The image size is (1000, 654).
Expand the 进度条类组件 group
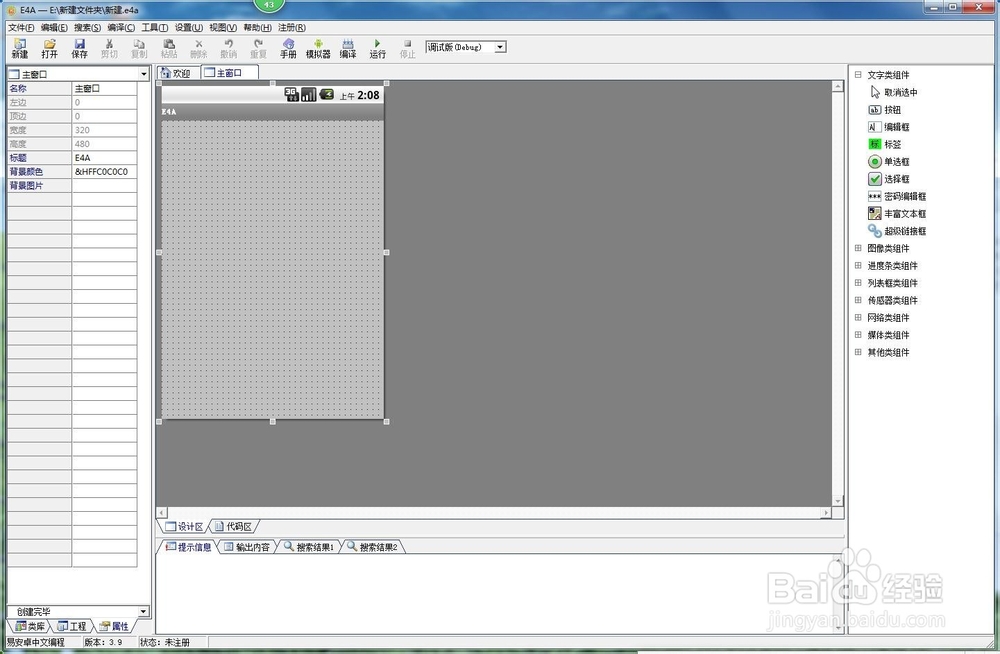[858, 265]
